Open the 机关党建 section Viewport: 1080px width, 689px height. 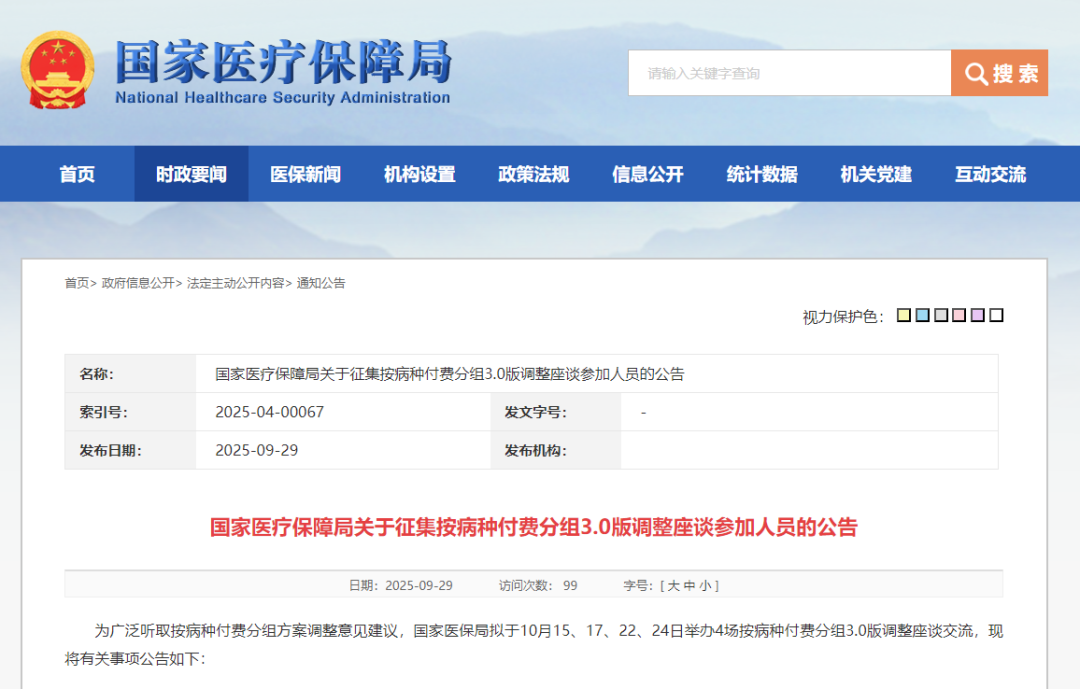pos(875,173)
